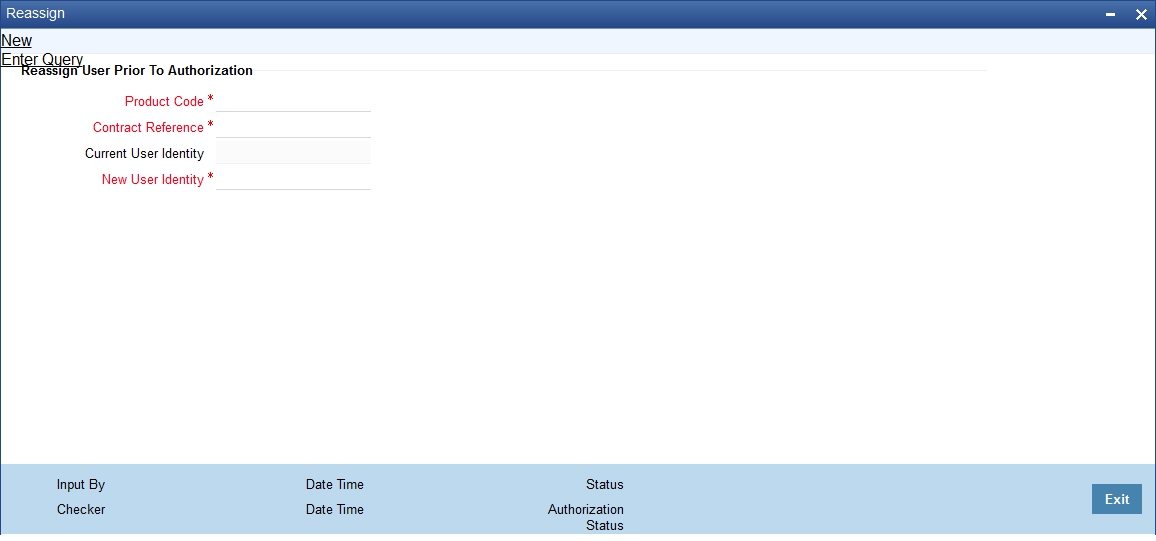Screen dimensions: 1156x541
Task: Click the New link
Action: 17,41
